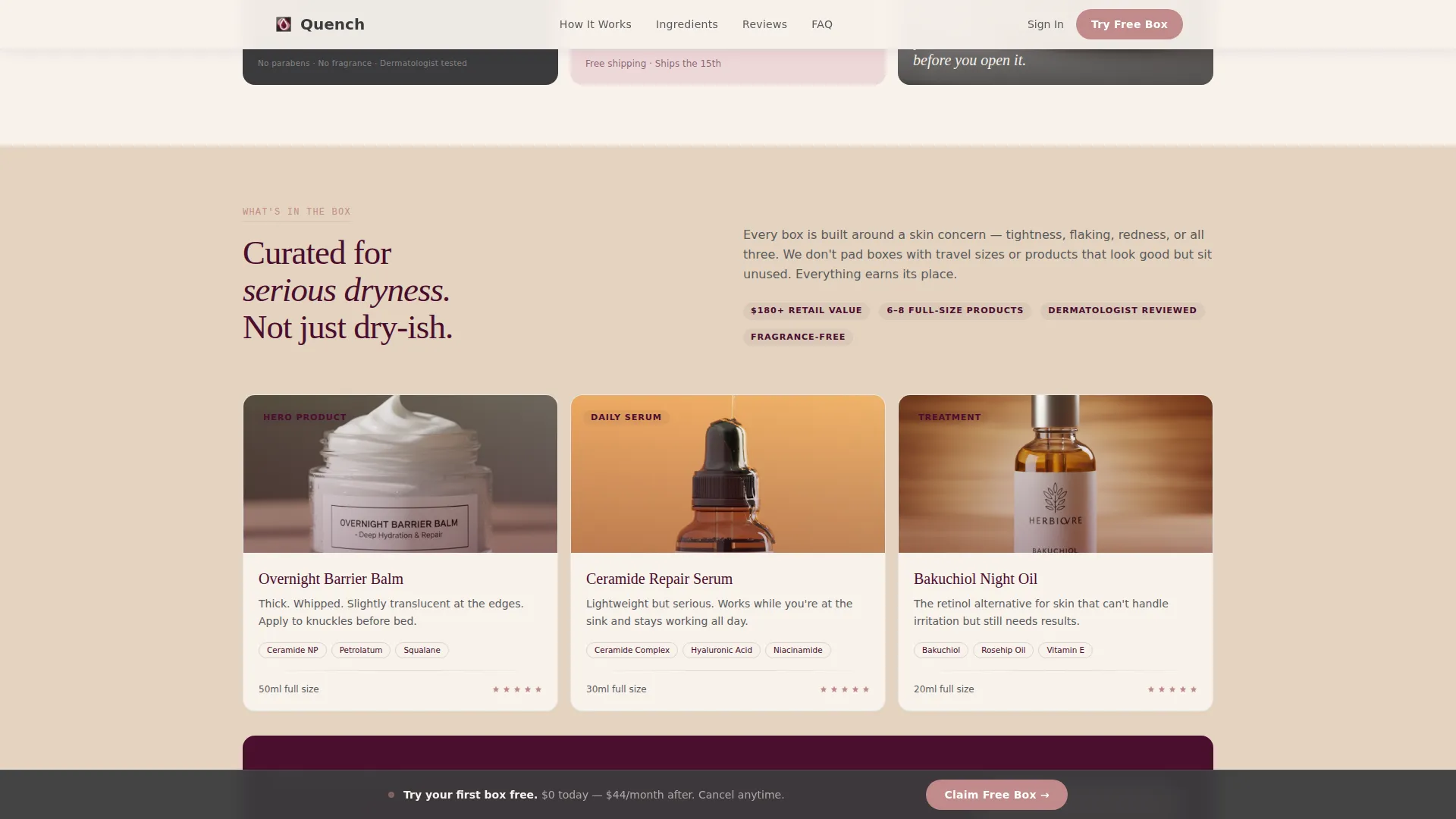Select the Petrolatum ingredient tag
The width and height of the screenshot is (1456, 819).
(x=361, y=650)
